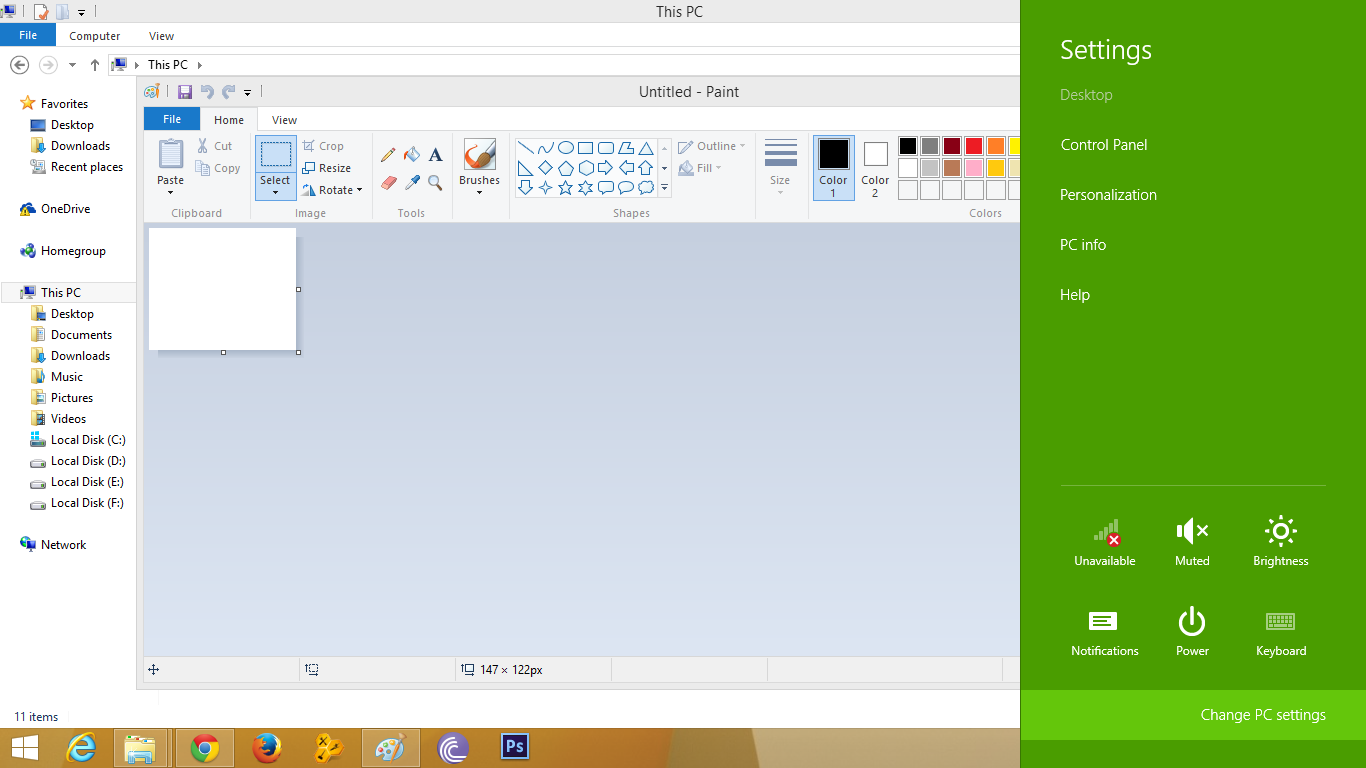Switch to the View tab in Paint

pos(283,119)
